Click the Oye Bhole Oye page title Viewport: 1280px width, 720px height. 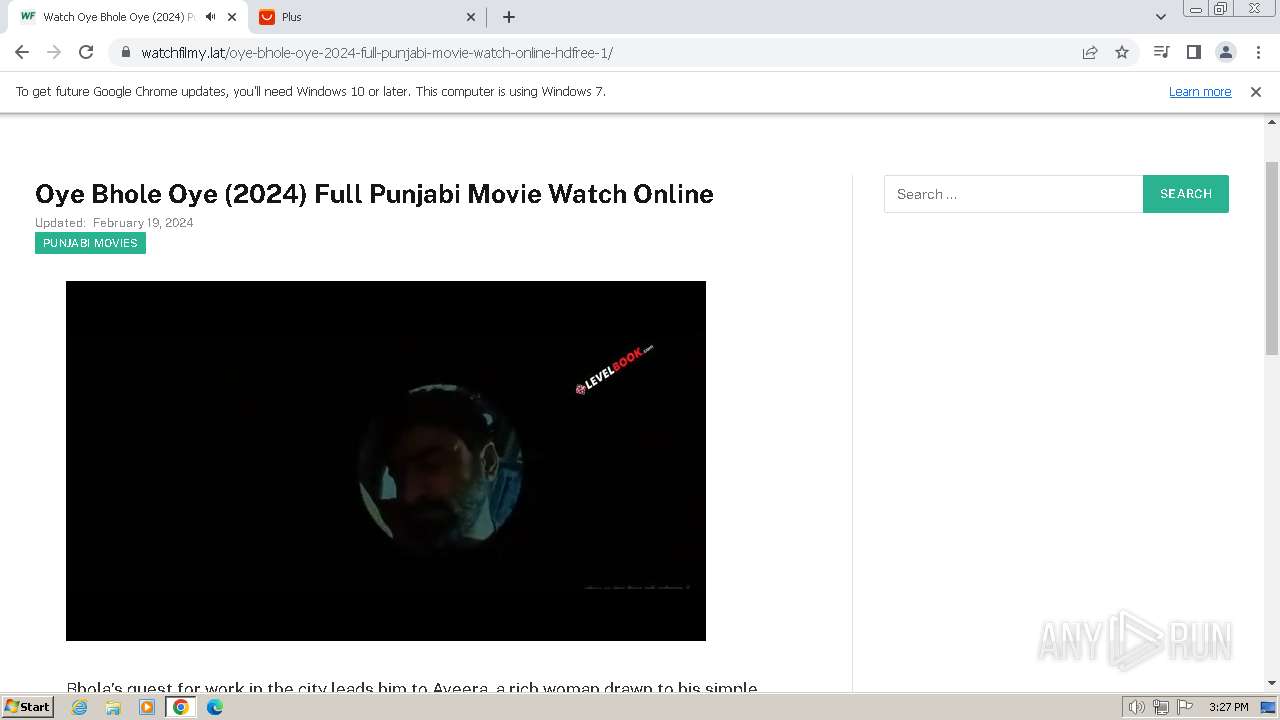click(x=374, y=194)
